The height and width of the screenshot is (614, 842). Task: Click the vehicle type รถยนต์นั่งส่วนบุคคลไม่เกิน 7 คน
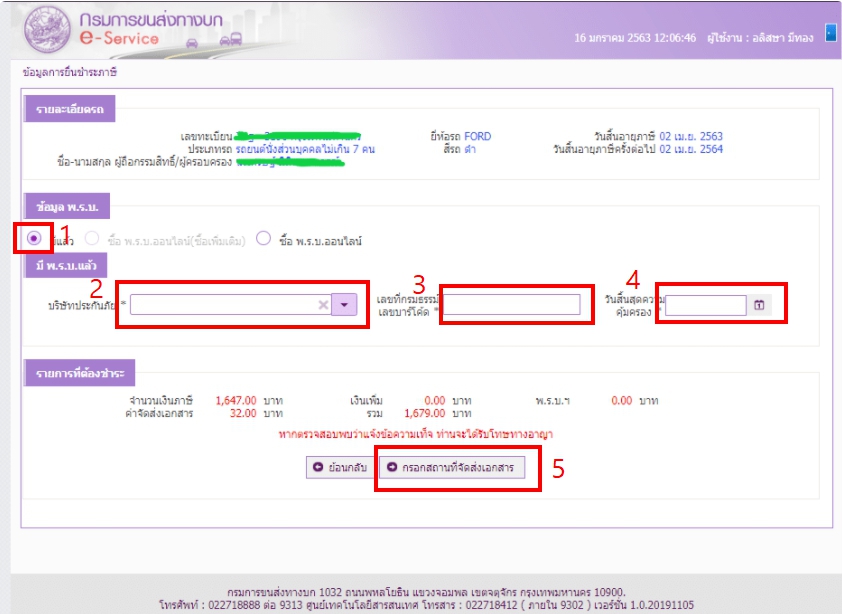click(x=305, y=149)
